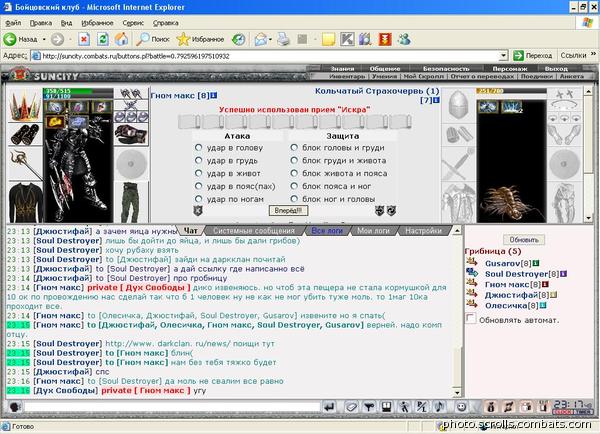The image size is (600, 434).
Task: Click the private message icon beside Gusarov
Action: click(472, 262)
